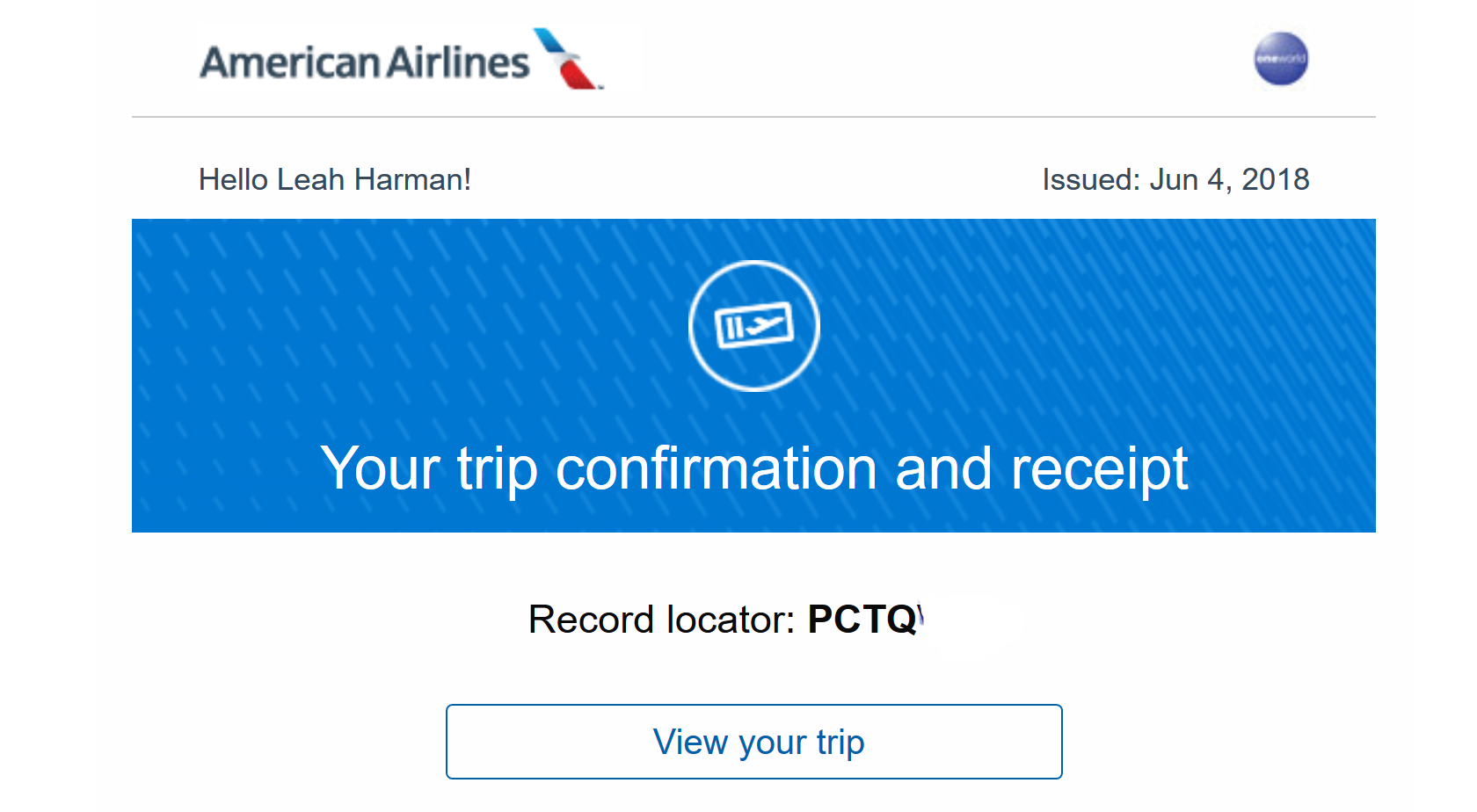Click the Record locator label
This screenshot has height=812, width=1477.
point(661,620)
